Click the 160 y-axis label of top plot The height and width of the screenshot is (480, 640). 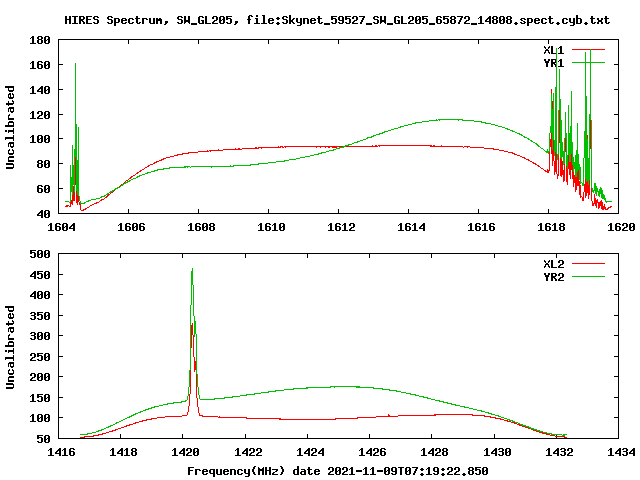40,65
